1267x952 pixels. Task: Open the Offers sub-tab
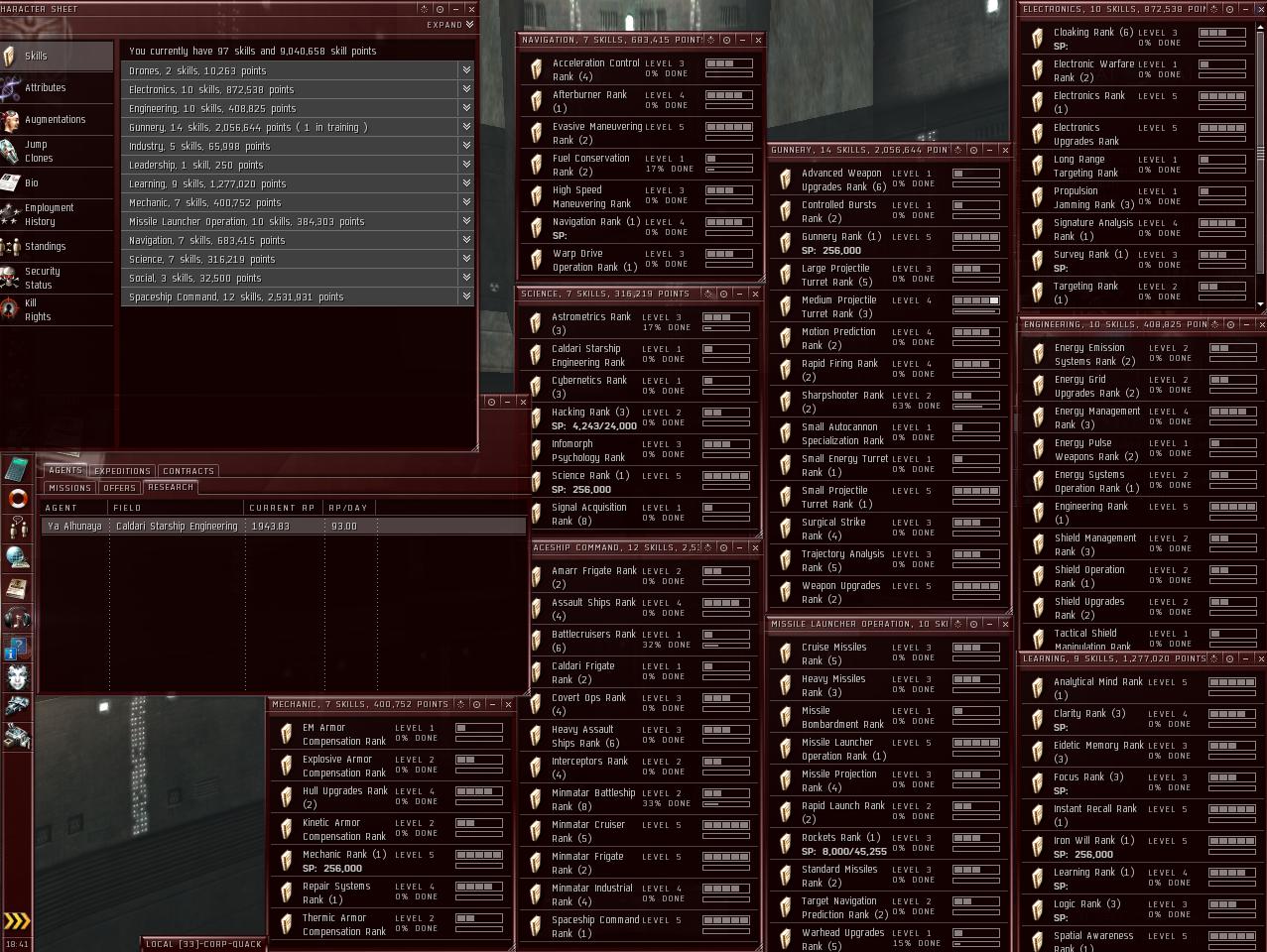pos(119,488)
